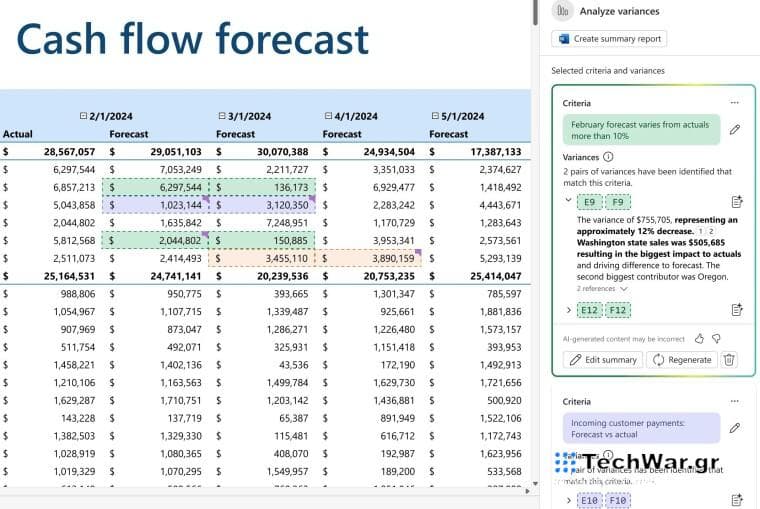Collapse the 3/1/2024 column group

click(x=220, y=116)
